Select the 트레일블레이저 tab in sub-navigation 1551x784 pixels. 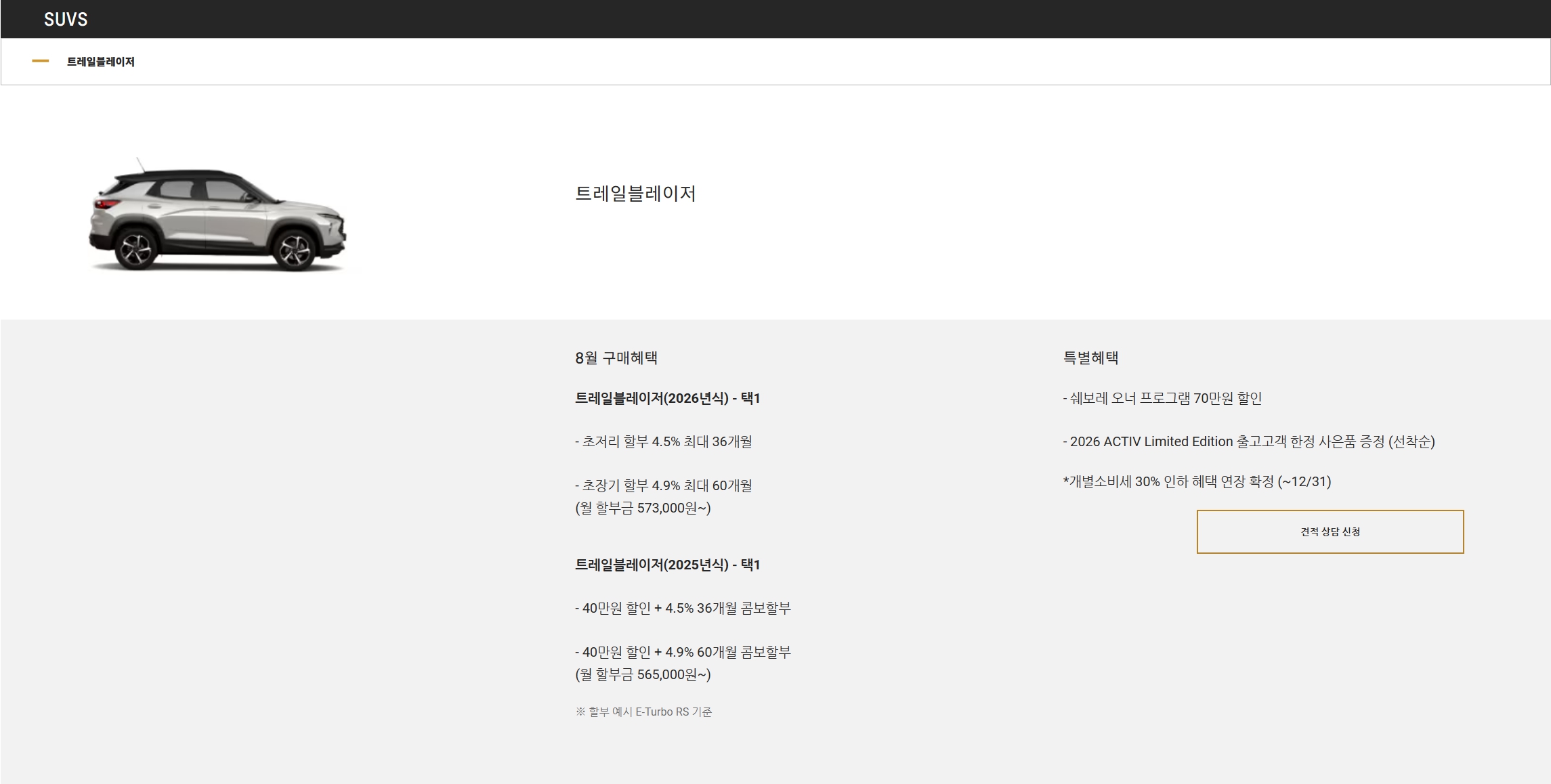click(x=100, y=62)
